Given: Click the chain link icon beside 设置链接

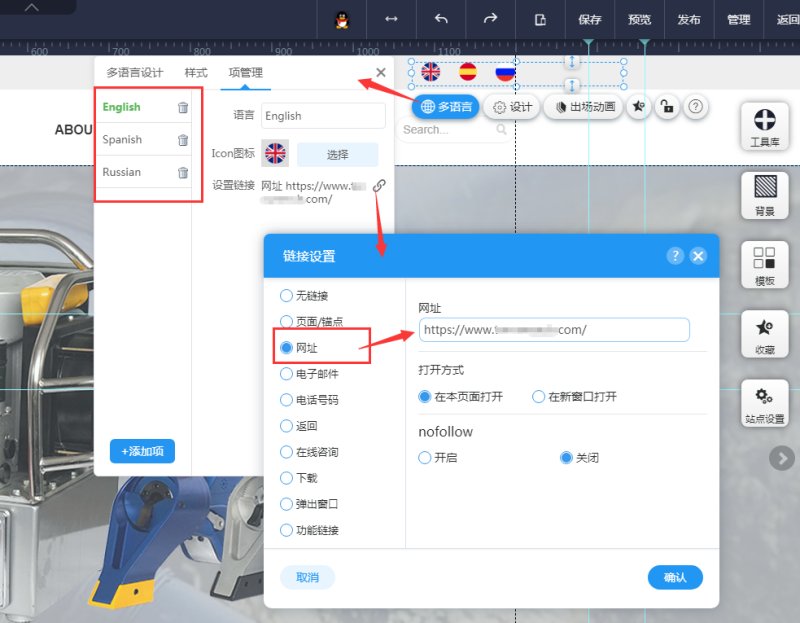Looking at the screenshot, I should pos(379,186).
